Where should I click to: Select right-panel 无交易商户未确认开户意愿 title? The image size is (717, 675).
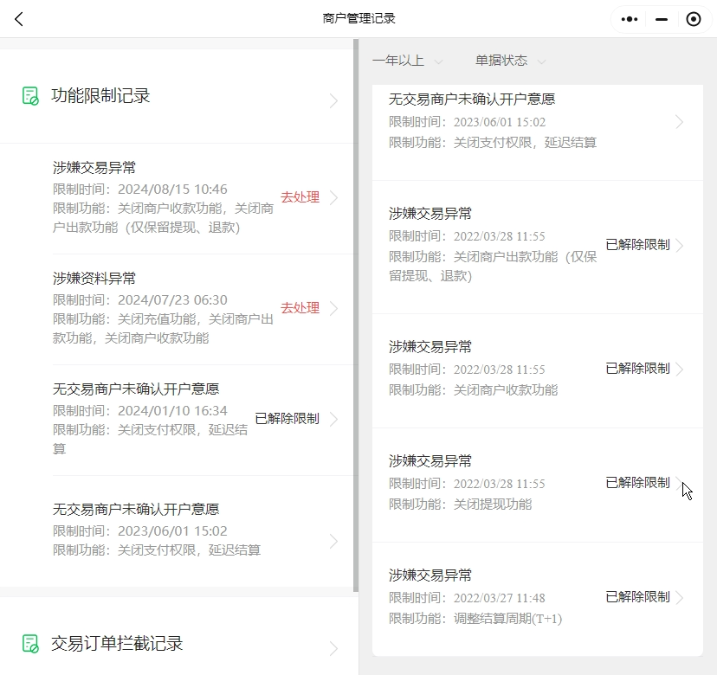(x=472, y=99)
